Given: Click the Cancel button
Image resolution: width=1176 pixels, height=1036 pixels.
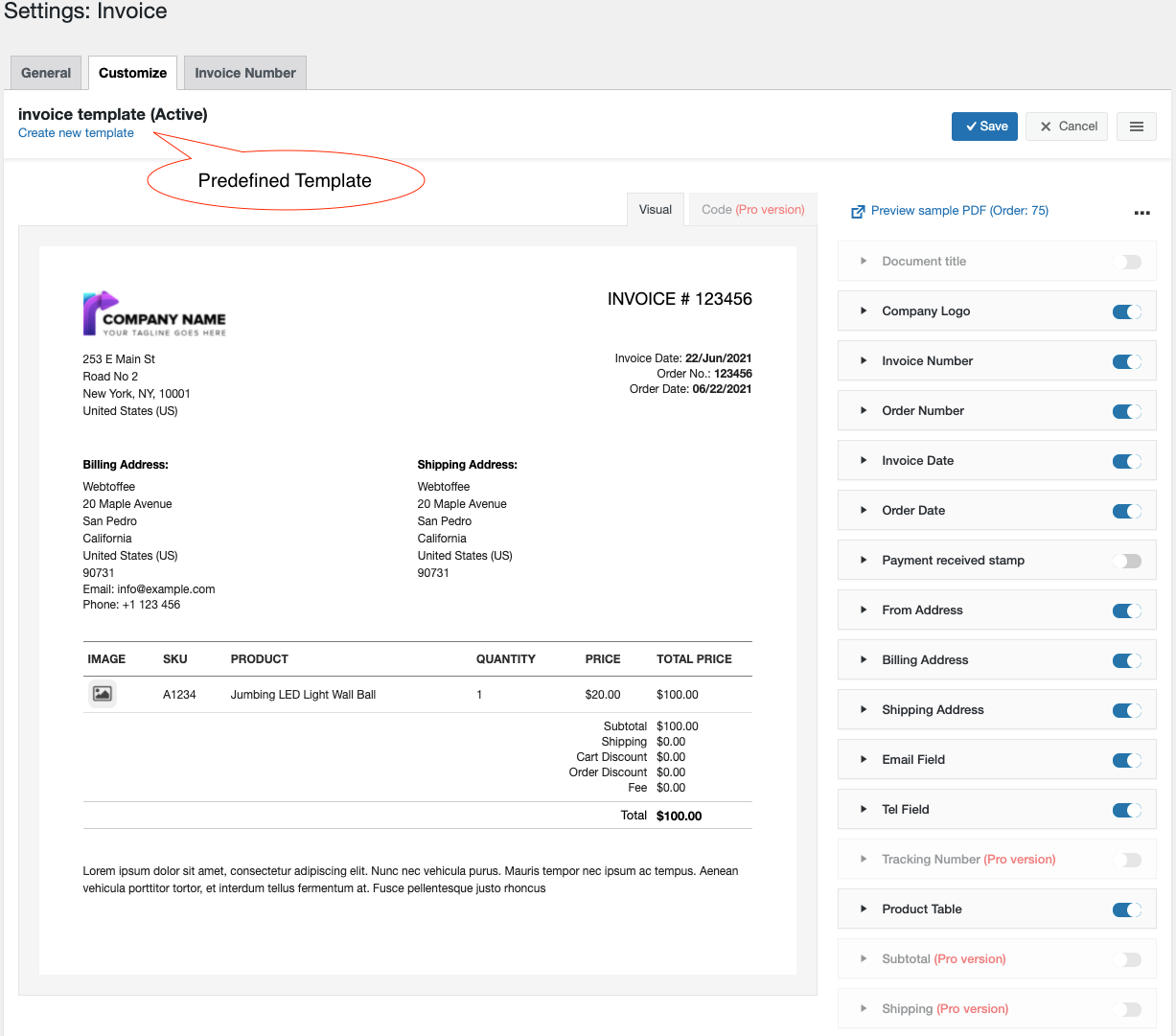Looking at the screenshot, I should point(1067,127).
